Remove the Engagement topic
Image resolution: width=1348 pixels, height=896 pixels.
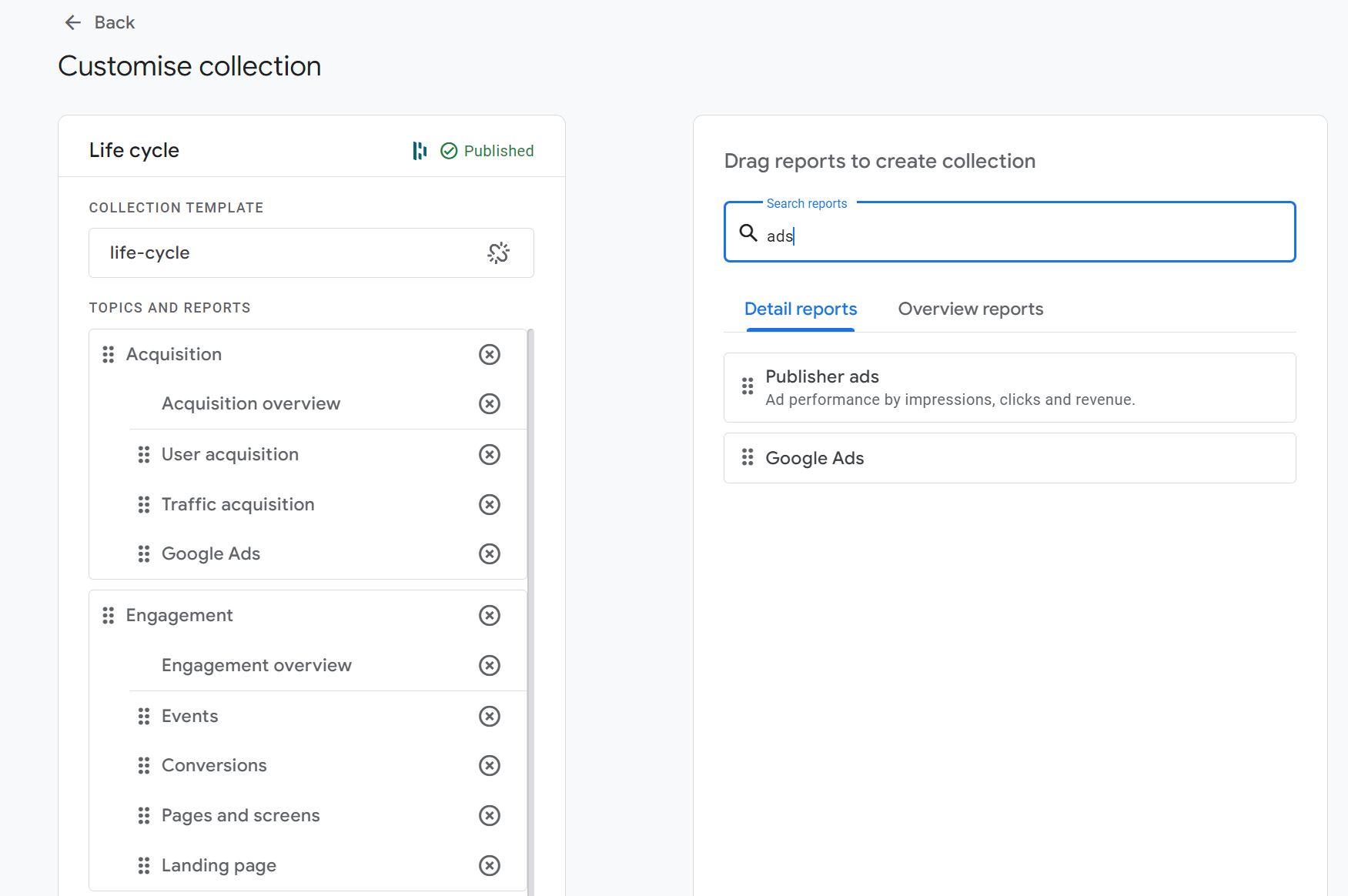[490, 615]
